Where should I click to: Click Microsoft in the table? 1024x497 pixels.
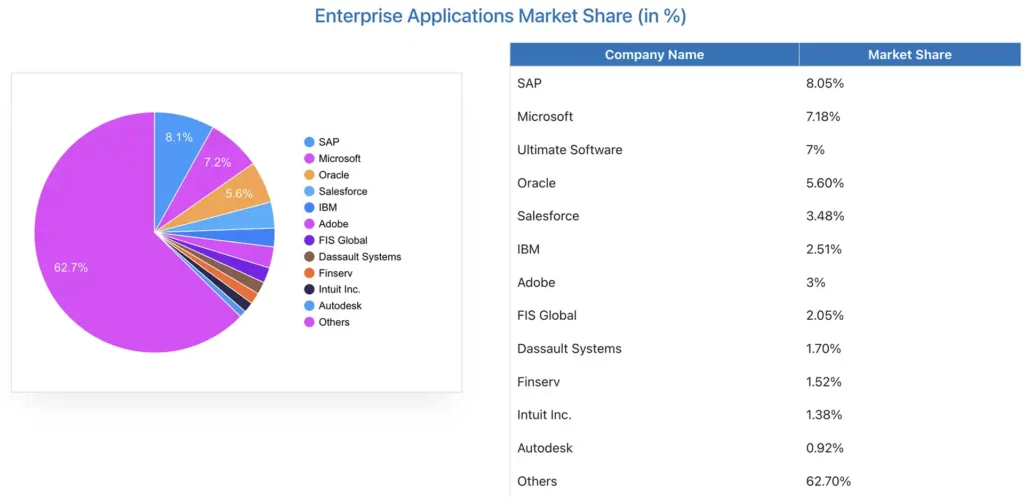tap(545, 116)
